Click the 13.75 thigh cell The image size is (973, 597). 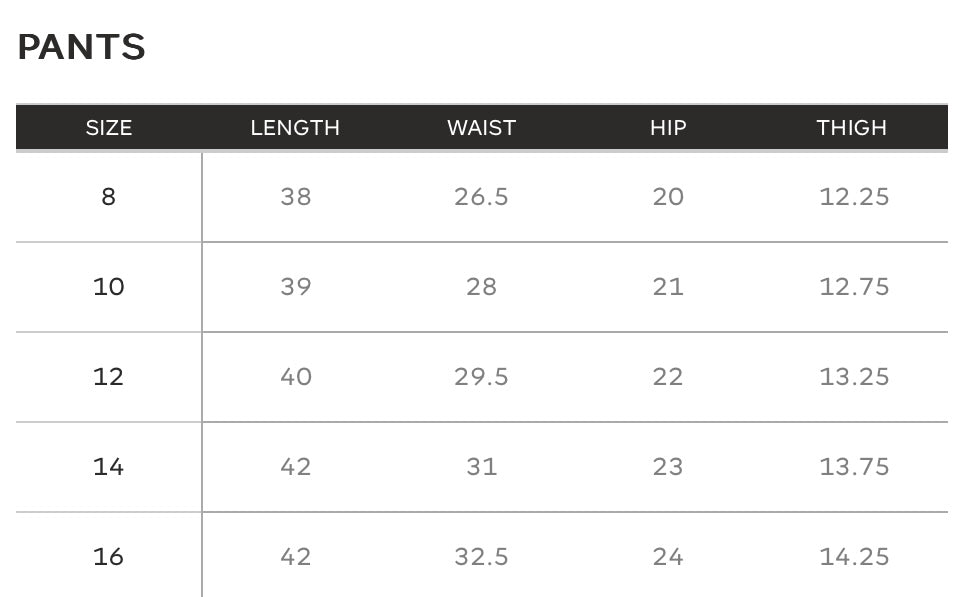tap(854, 467)
